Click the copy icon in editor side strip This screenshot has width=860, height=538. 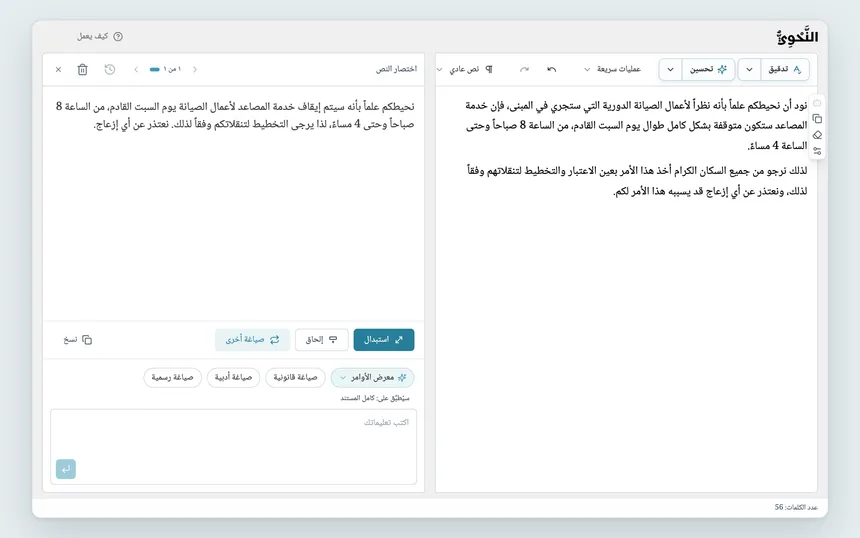(x=817, y=119)
